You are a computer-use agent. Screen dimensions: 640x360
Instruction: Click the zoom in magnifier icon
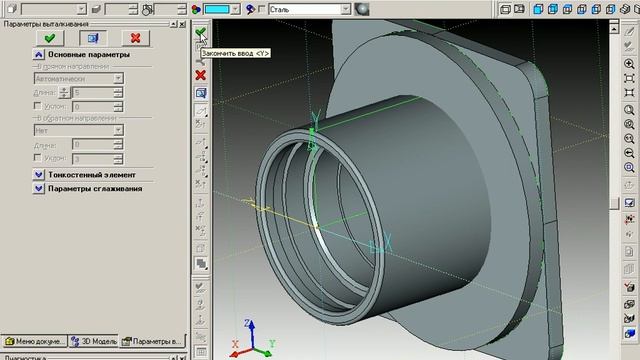629,64
